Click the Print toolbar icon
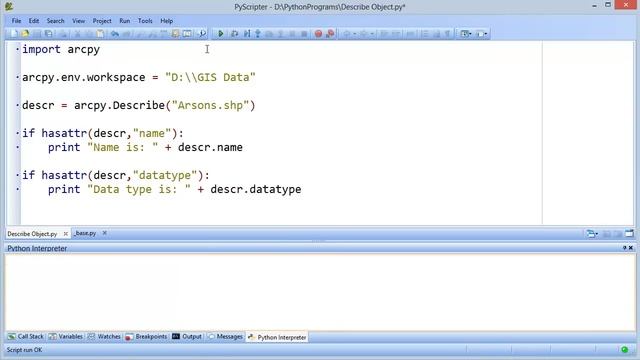640x360 pixels. coord(63,34)
